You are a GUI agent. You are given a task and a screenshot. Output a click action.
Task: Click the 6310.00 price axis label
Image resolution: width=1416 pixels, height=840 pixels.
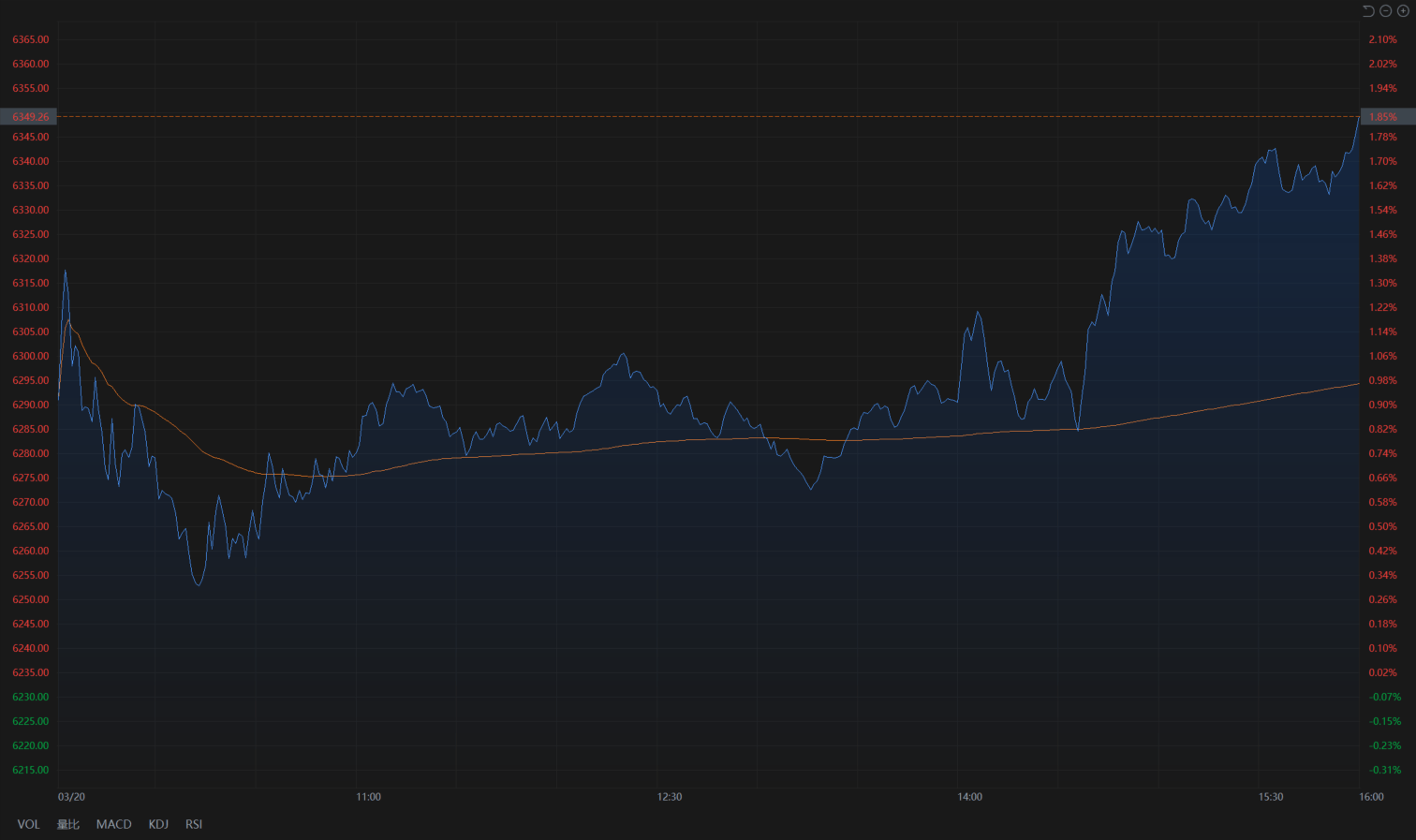[x=30, y=307]
